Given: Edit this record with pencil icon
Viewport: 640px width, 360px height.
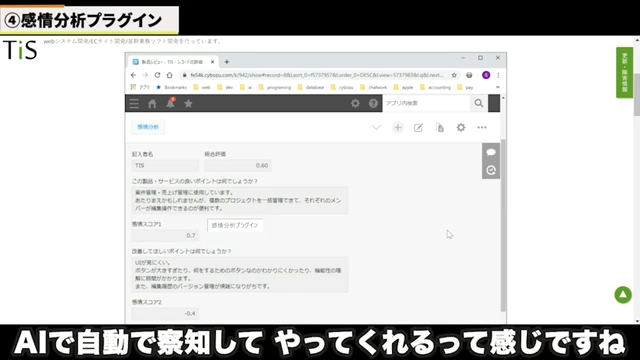Looking at the screenshot, I should [x=418, y=128].
